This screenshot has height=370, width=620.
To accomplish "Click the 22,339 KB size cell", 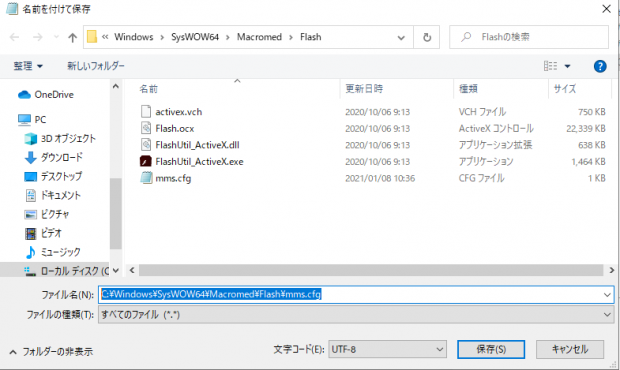I will point(586,128).
